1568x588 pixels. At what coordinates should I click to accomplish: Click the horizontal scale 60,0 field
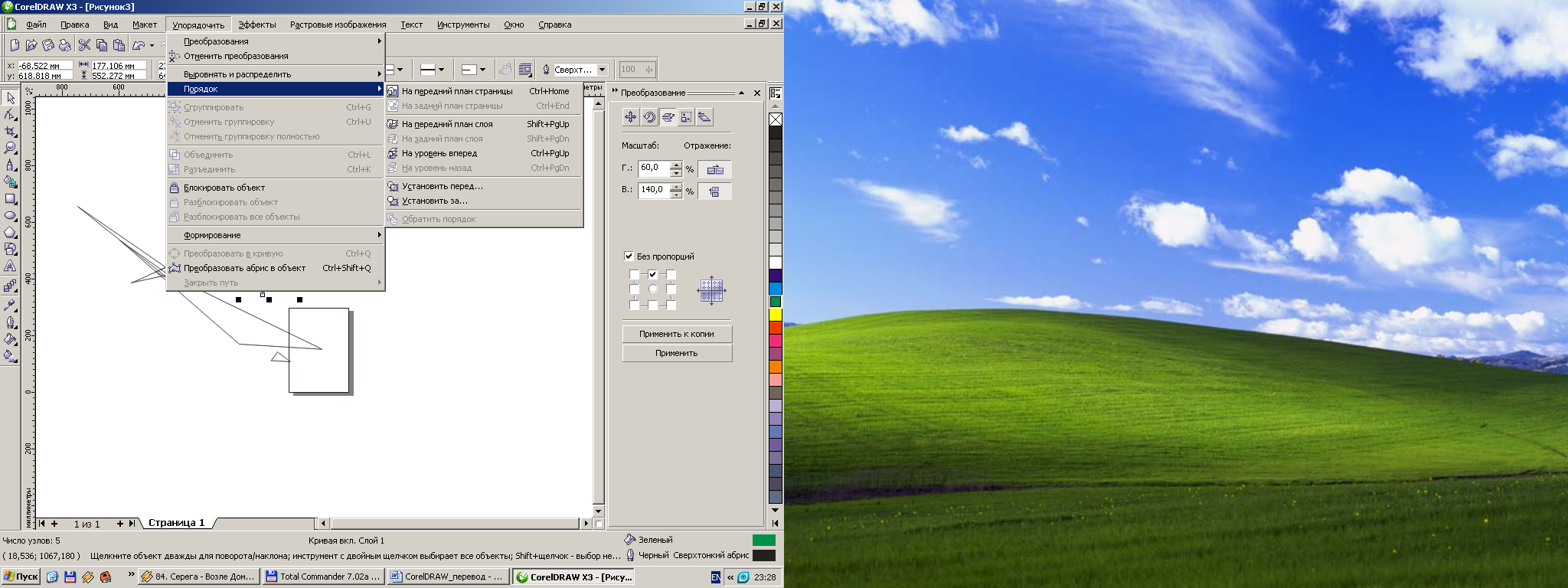coord(654,168)
